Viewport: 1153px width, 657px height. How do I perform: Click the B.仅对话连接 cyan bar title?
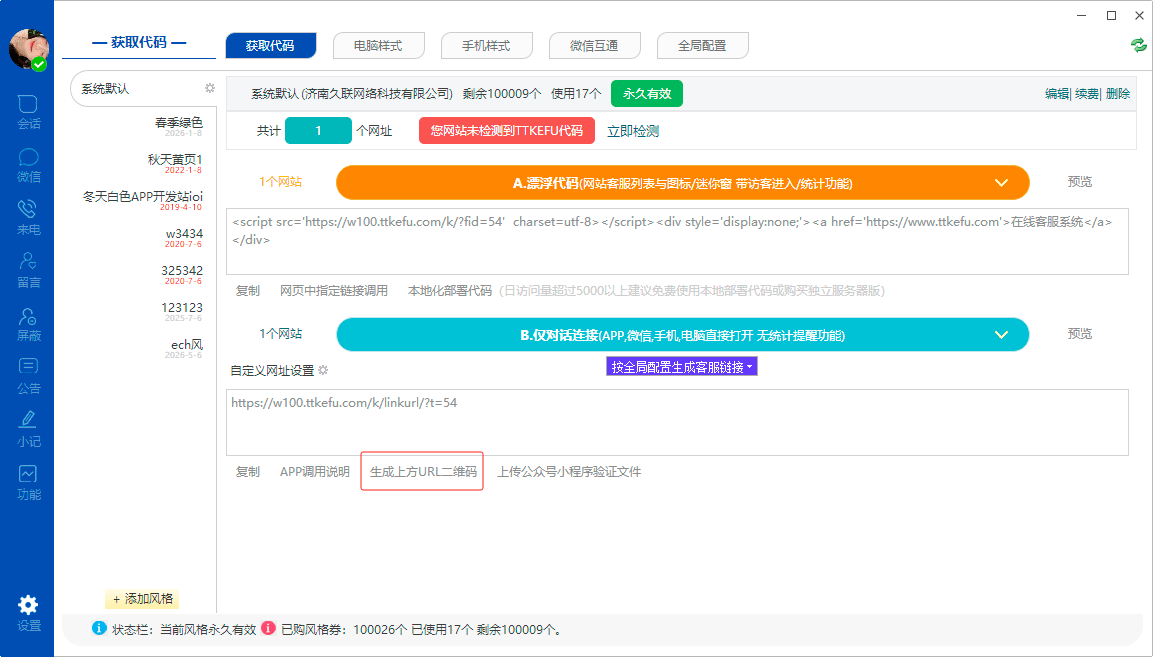click(682, 335)
